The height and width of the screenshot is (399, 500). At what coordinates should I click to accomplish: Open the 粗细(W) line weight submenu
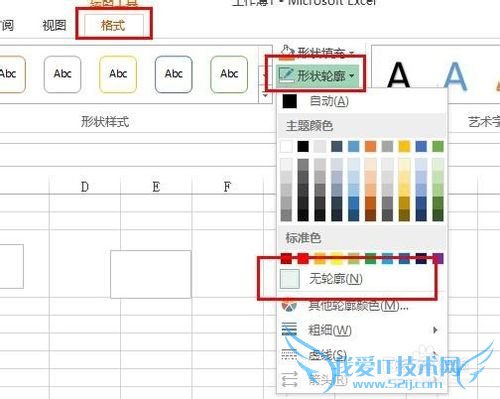point(362,330)
